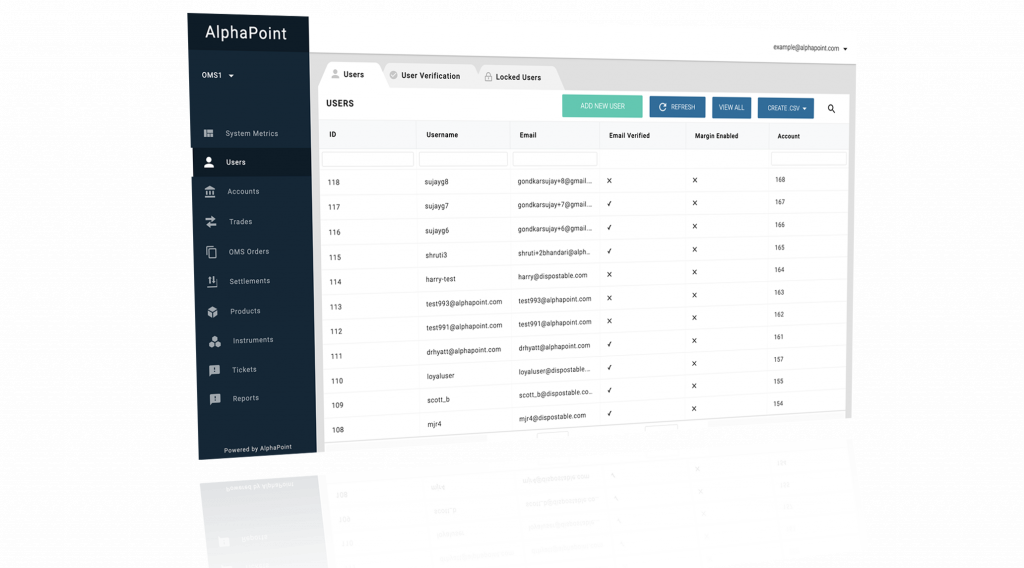Open Accounts via the bank icon
Viewport: 1024px width, 568px height.
point(210,192)
